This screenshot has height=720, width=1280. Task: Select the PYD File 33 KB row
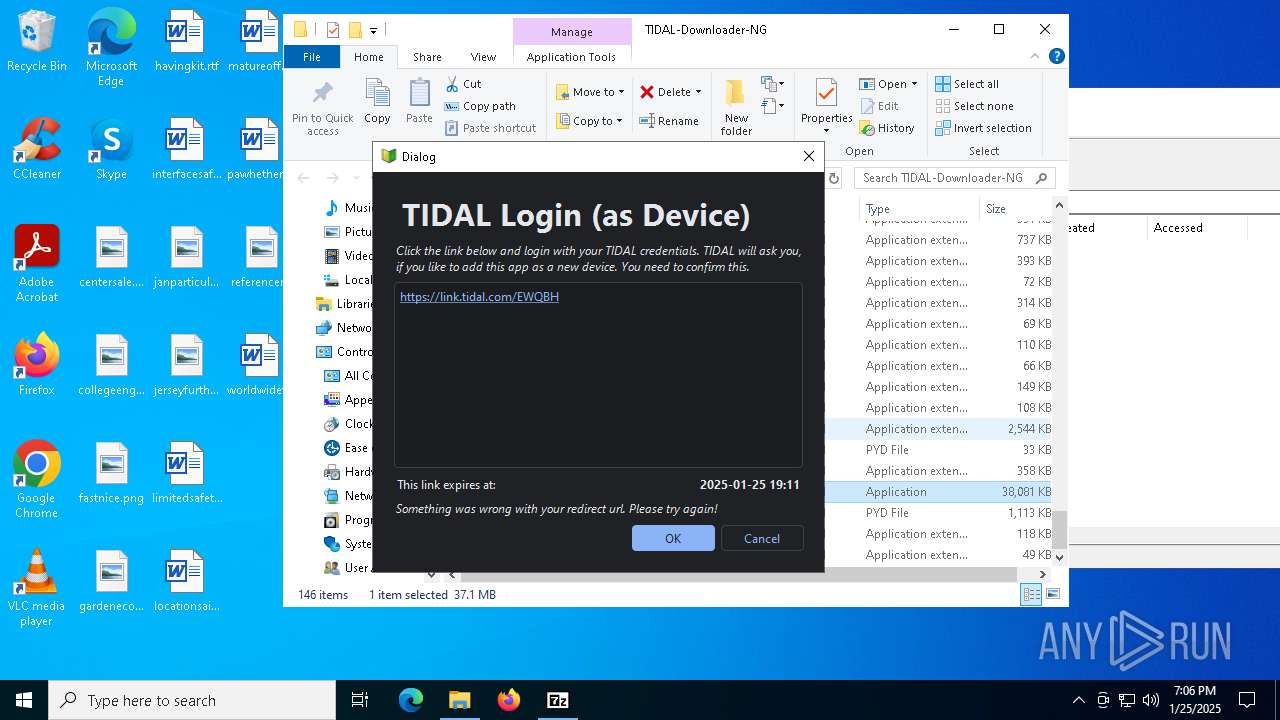click(939, 450)
